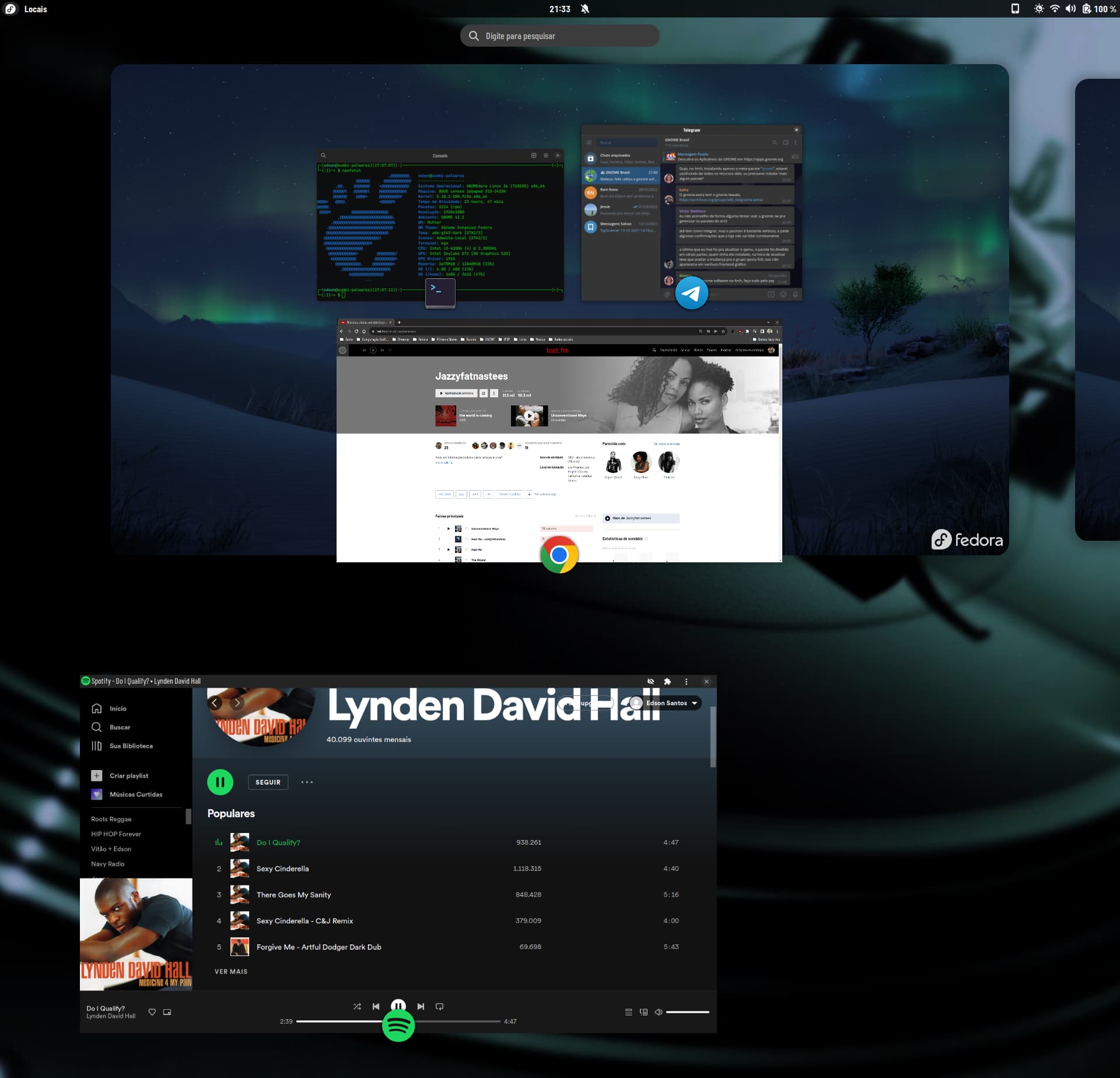
Task: Open Músicas Curtidas in sidebar
Action: (x=127, y=794)
